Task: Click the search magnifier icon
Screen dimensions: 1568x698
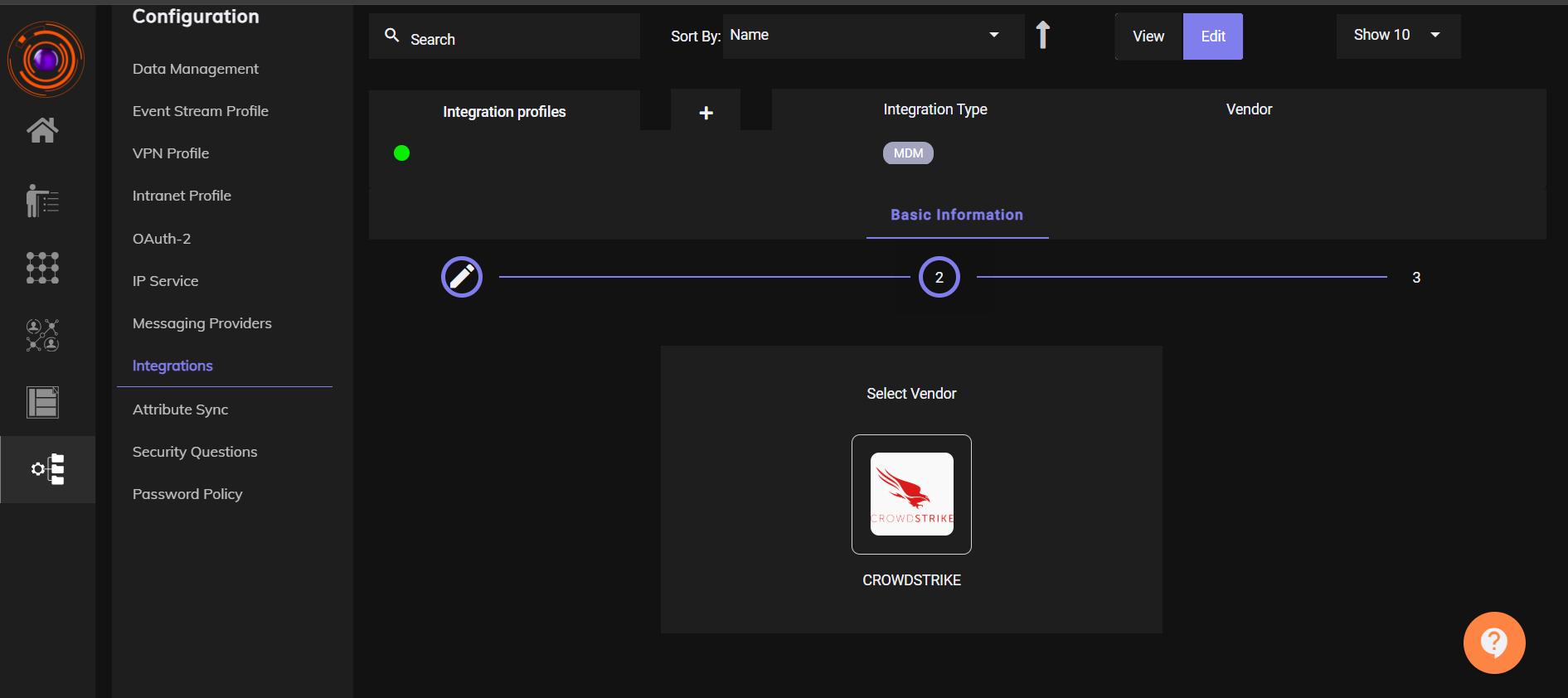Action: click(x=392, y=35)
